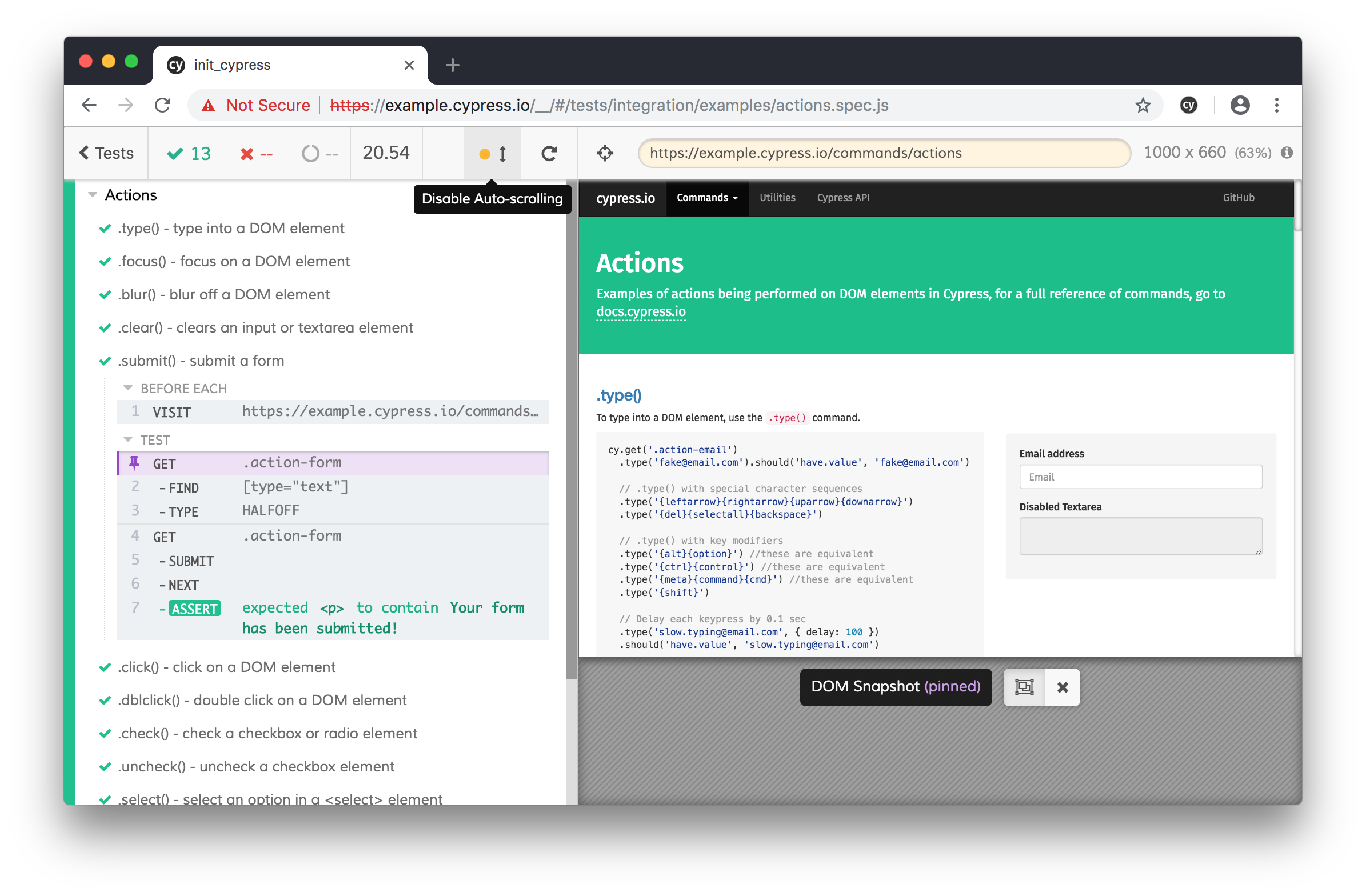Viewport: 1366px width, 896px height.
Task: Open the Utilities nav item
Action: tap(778, 198)
